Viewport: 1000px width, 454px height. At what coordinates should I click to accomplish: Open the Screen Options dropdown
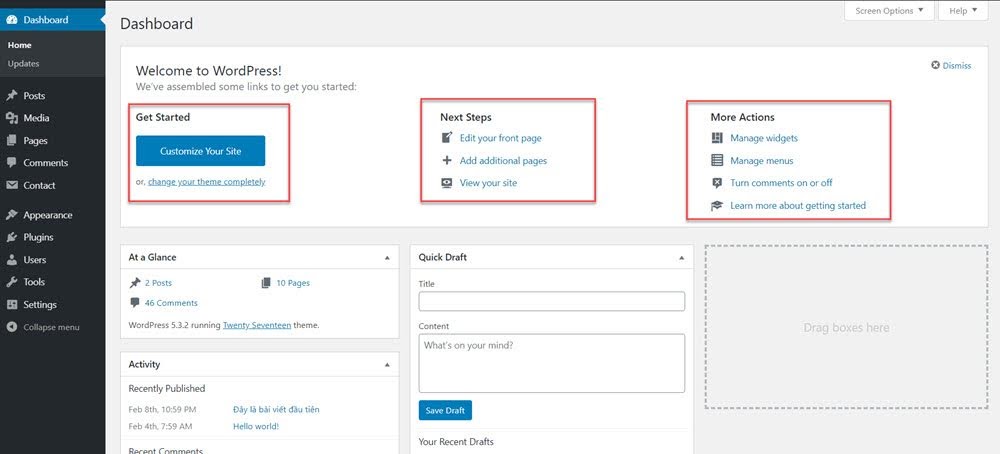[889, 11]
